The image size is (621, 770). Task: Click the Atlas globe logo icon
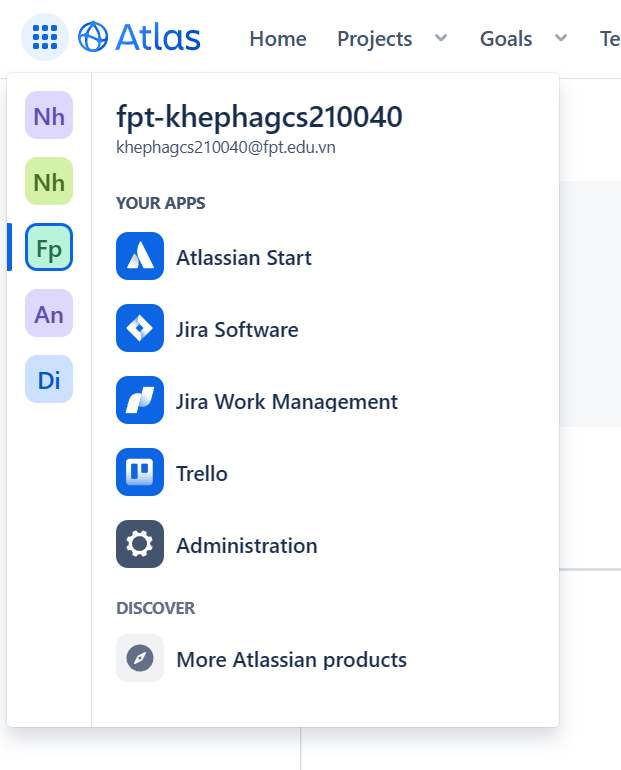coord(93,37)
